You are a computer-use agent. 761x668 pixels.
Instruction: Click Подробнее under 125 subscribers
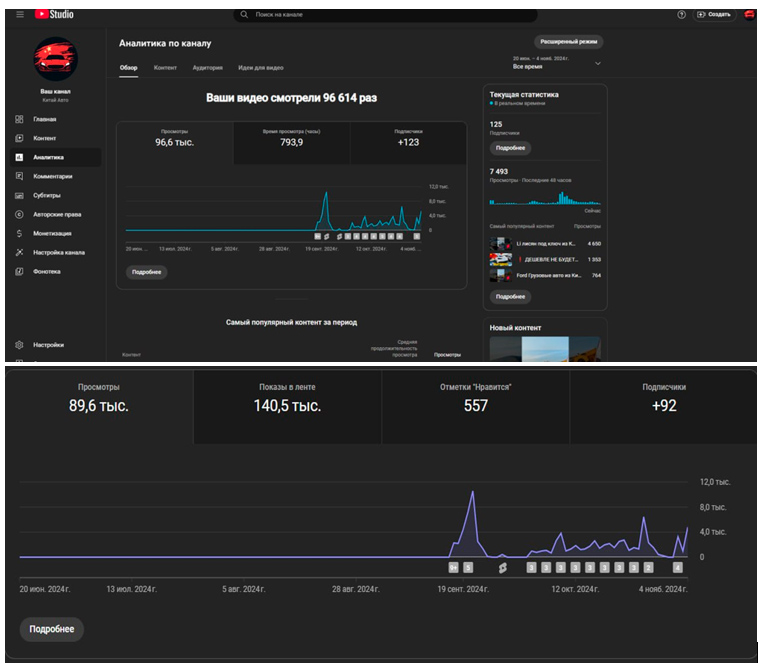[x=510, y=148]
